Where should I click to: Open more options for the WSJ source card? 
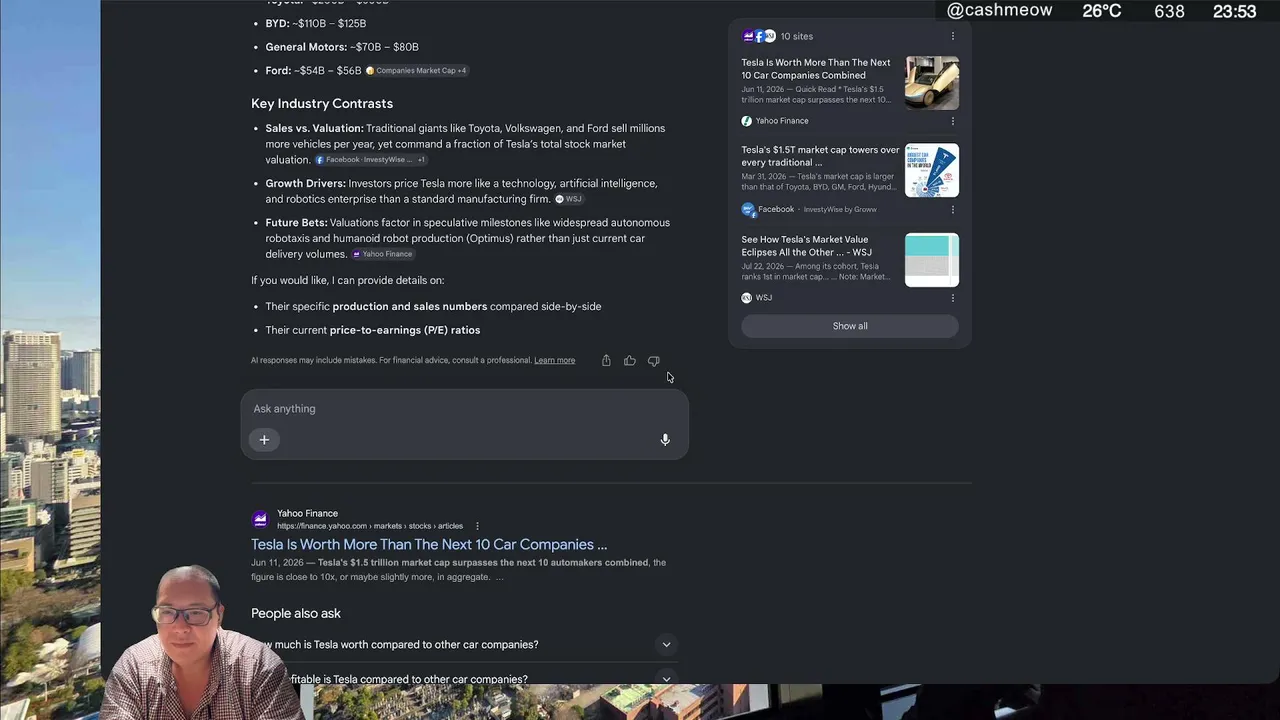point(952,298)
